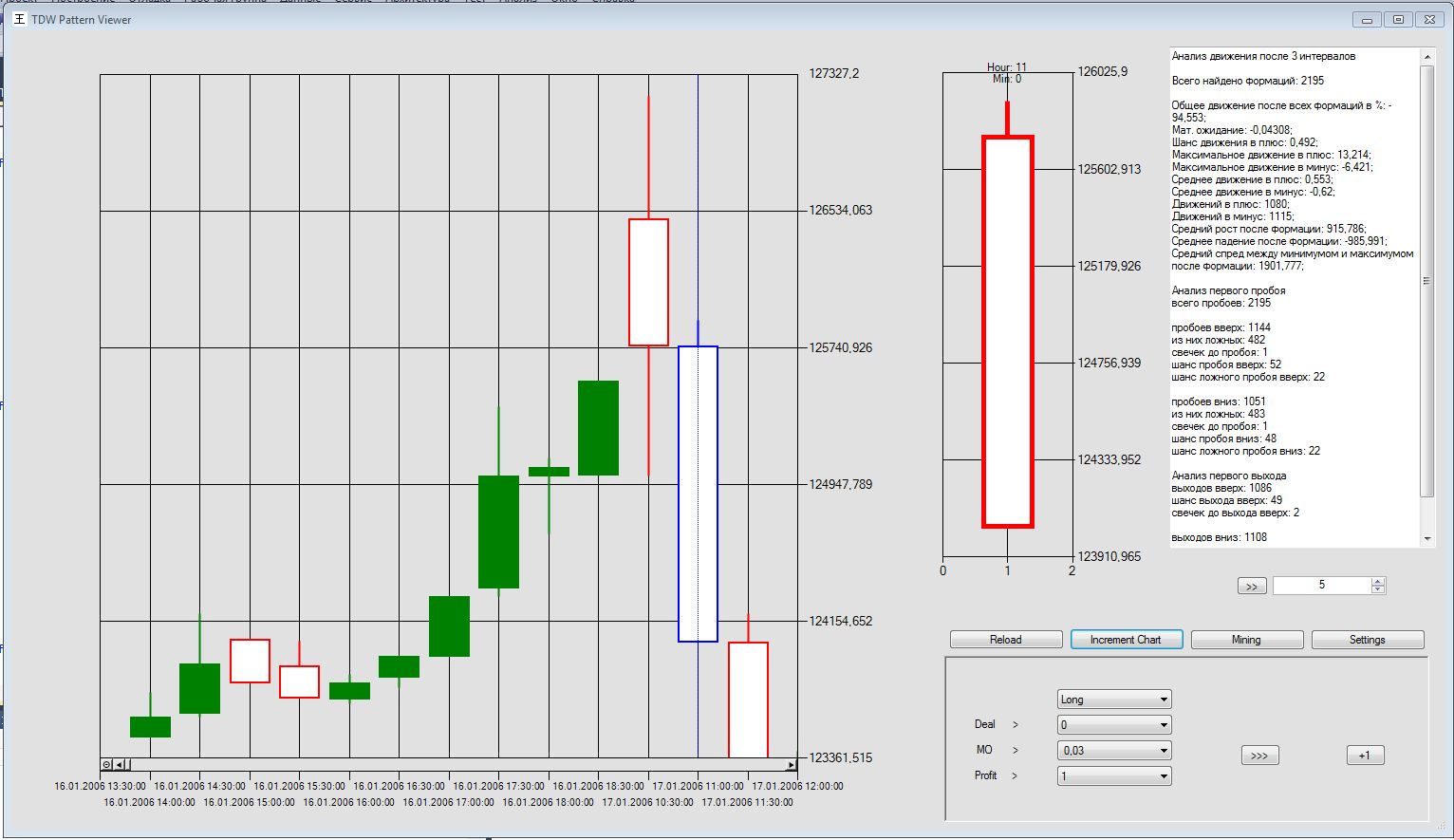The width and height of the screenshot is (1454, 840).
Task: Click the 'Анализ первого пробоя' heading text
Action: click(x=1228, y=290)
